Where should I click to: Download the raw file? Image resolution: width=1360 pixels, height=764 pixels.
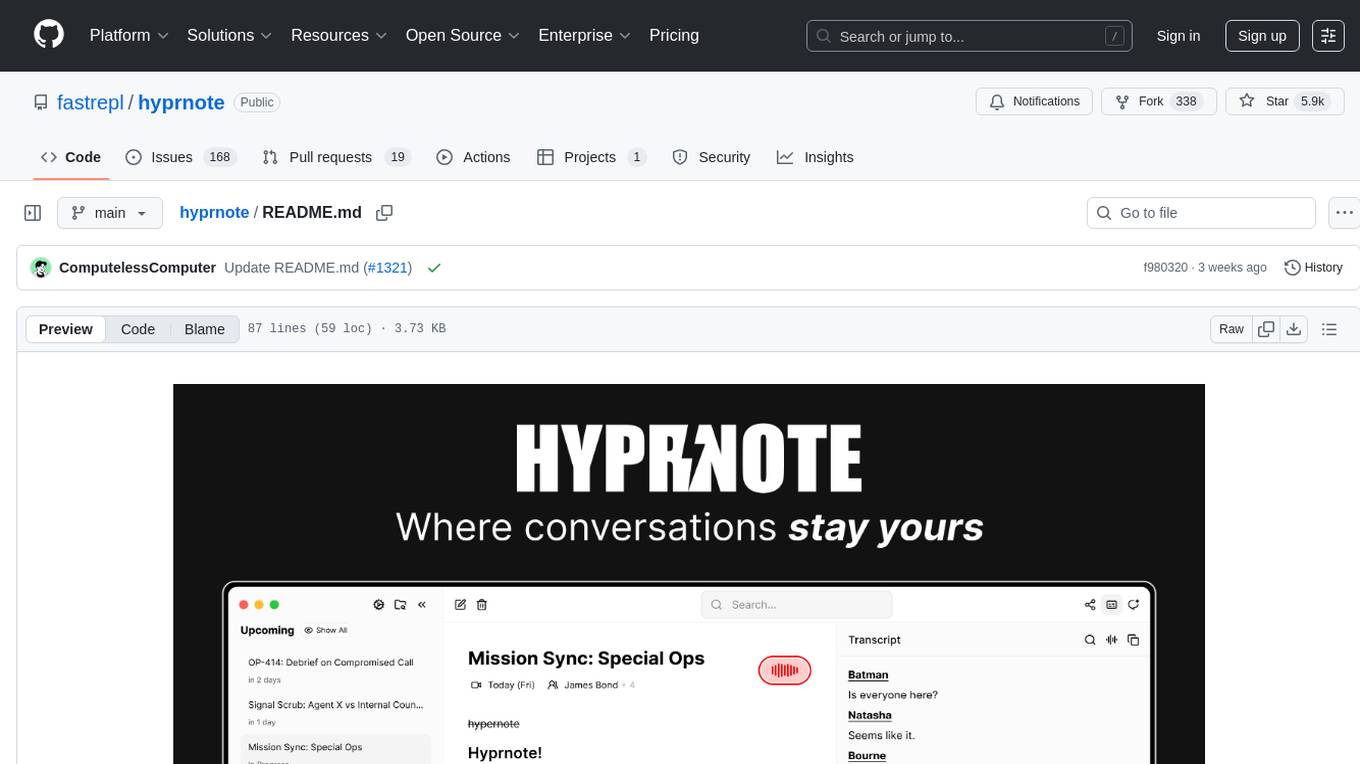pyautogui.click(x=1293, y=329)
